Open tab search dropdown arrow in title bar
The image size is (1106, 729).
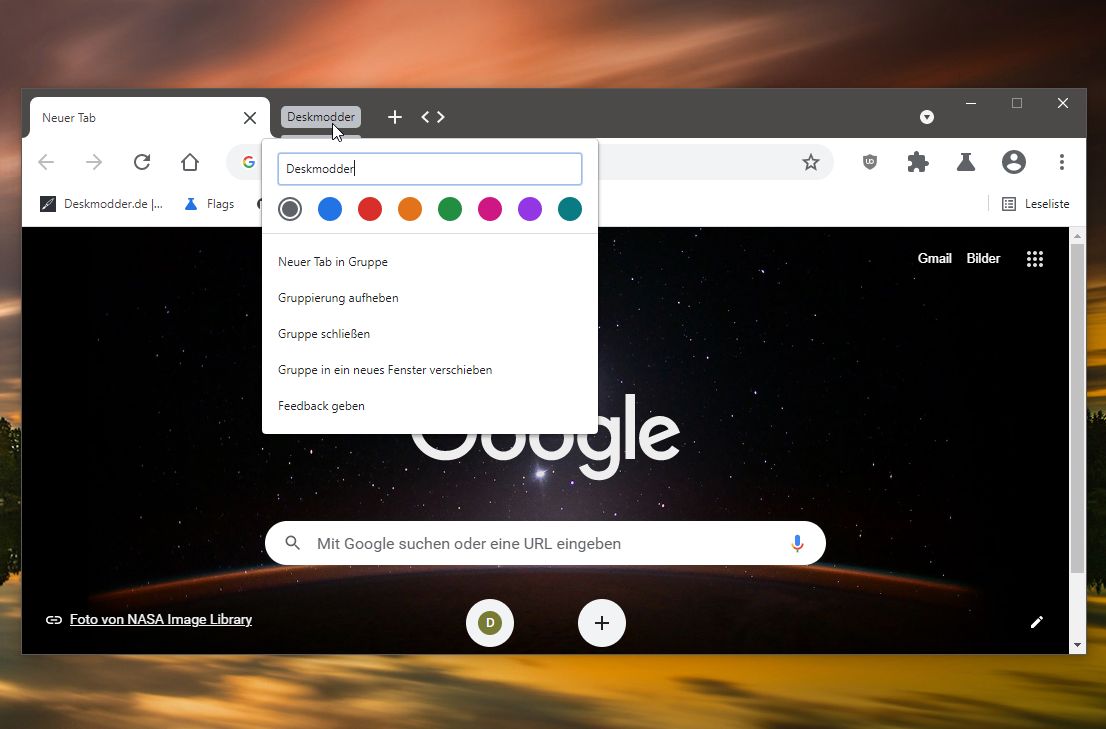927,117
